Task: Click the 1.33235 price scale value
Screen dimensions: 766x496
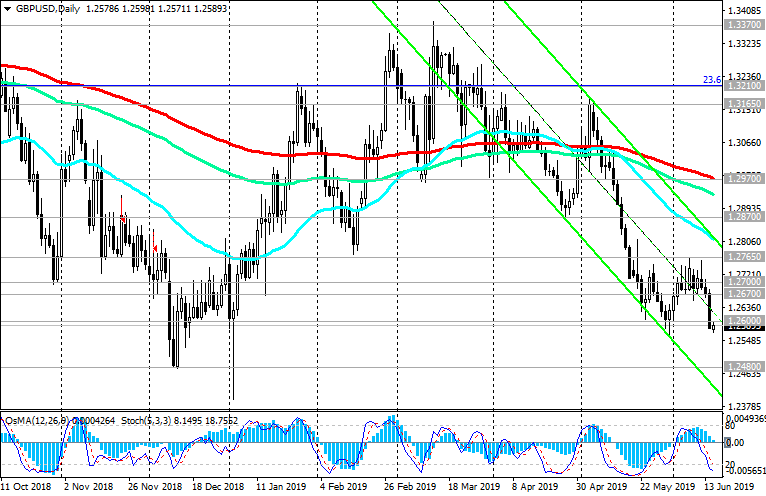Action: [745, 44]
